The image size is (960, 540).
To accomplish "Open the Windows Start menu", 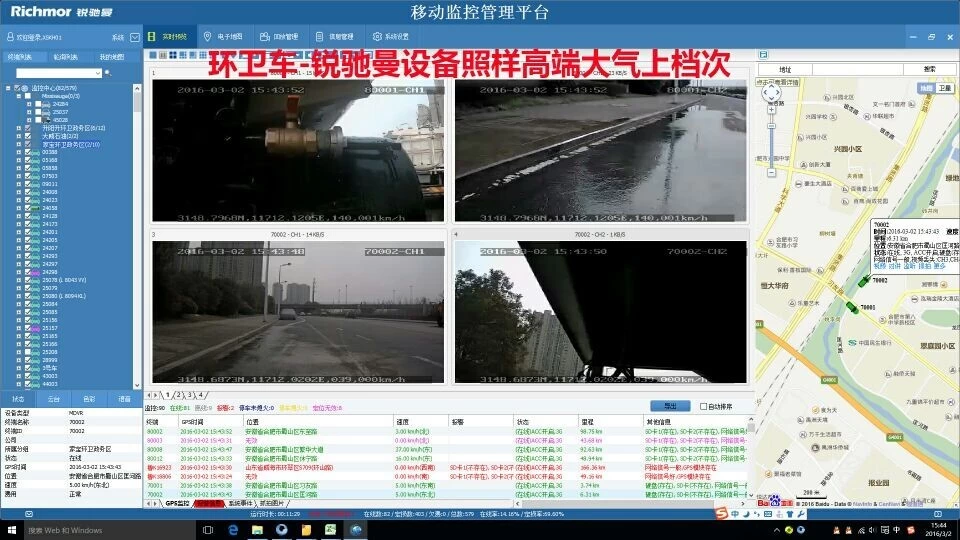I will pos(12,530).
